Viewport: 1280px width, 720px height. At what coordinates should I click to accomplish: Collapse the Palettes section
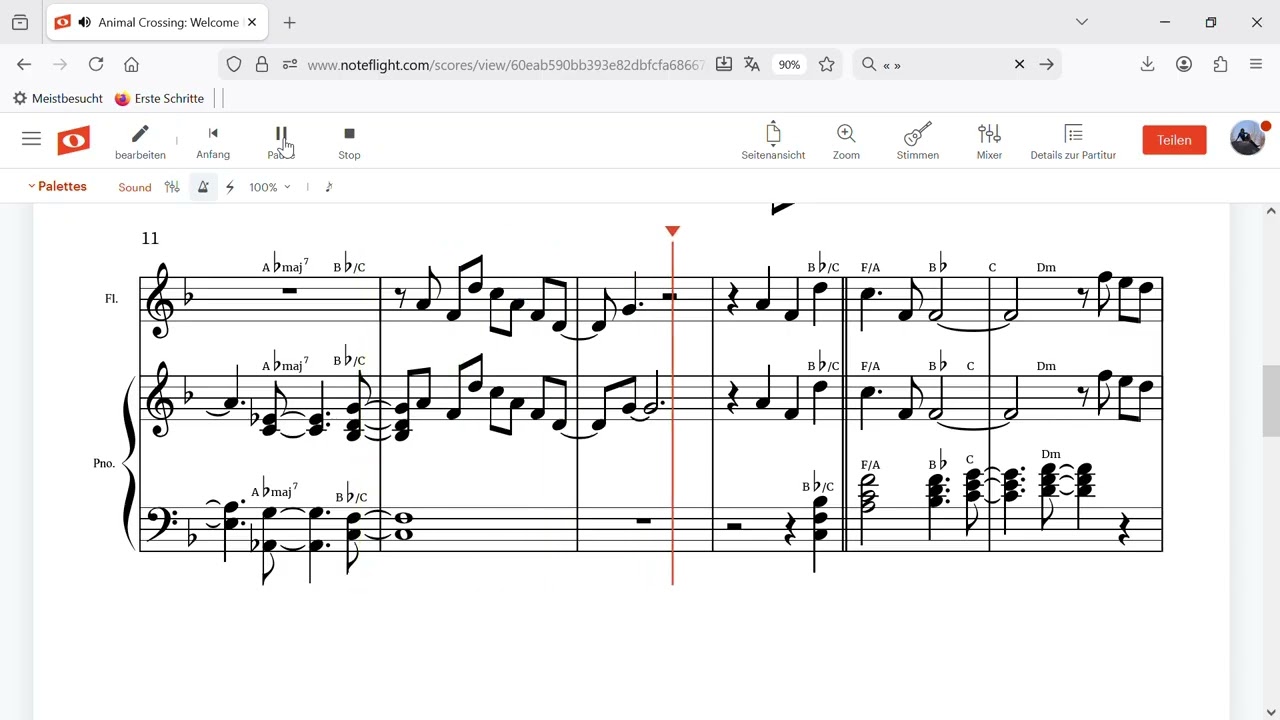57,187
